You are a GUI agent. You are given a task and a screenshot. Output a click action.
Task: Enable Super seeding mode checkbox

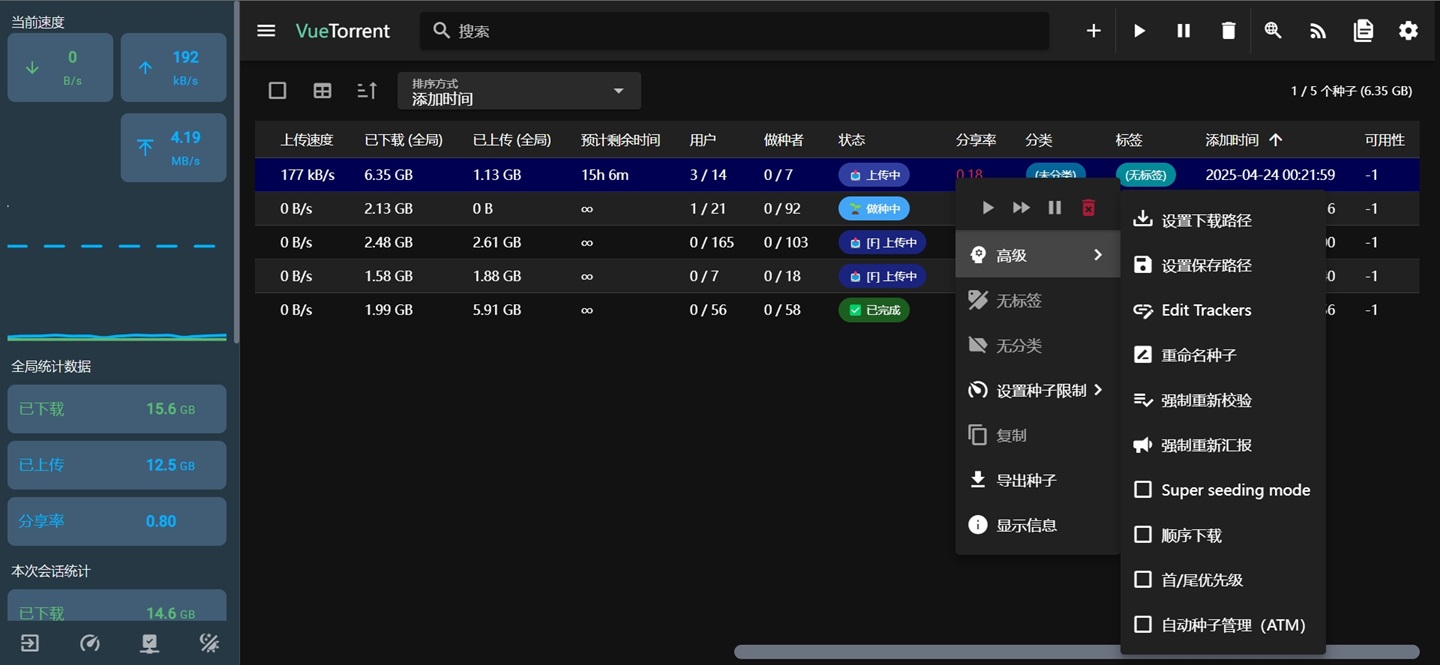click(x=1143, y=490)
